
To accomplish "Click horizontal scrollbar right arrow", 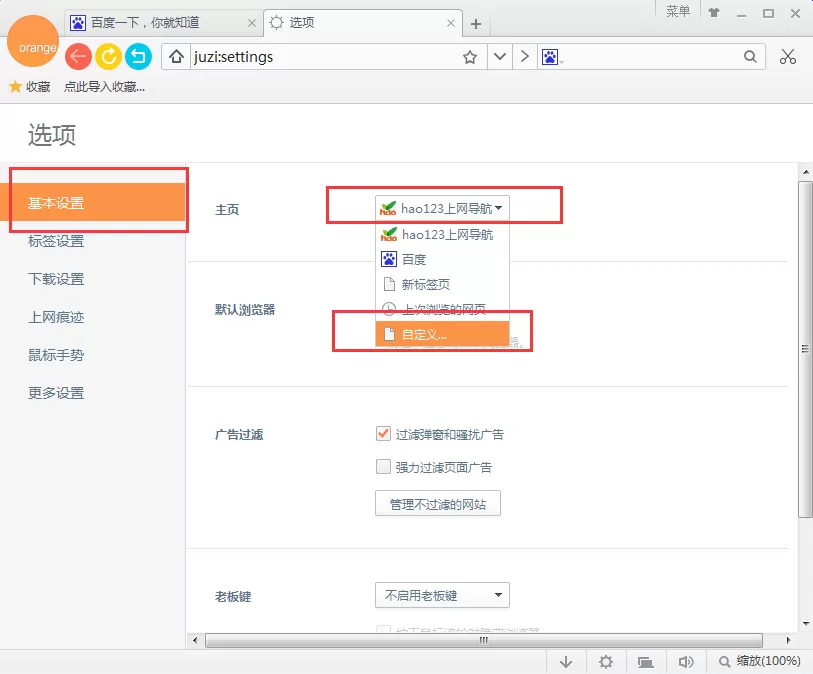I will (x=788, y=640).
